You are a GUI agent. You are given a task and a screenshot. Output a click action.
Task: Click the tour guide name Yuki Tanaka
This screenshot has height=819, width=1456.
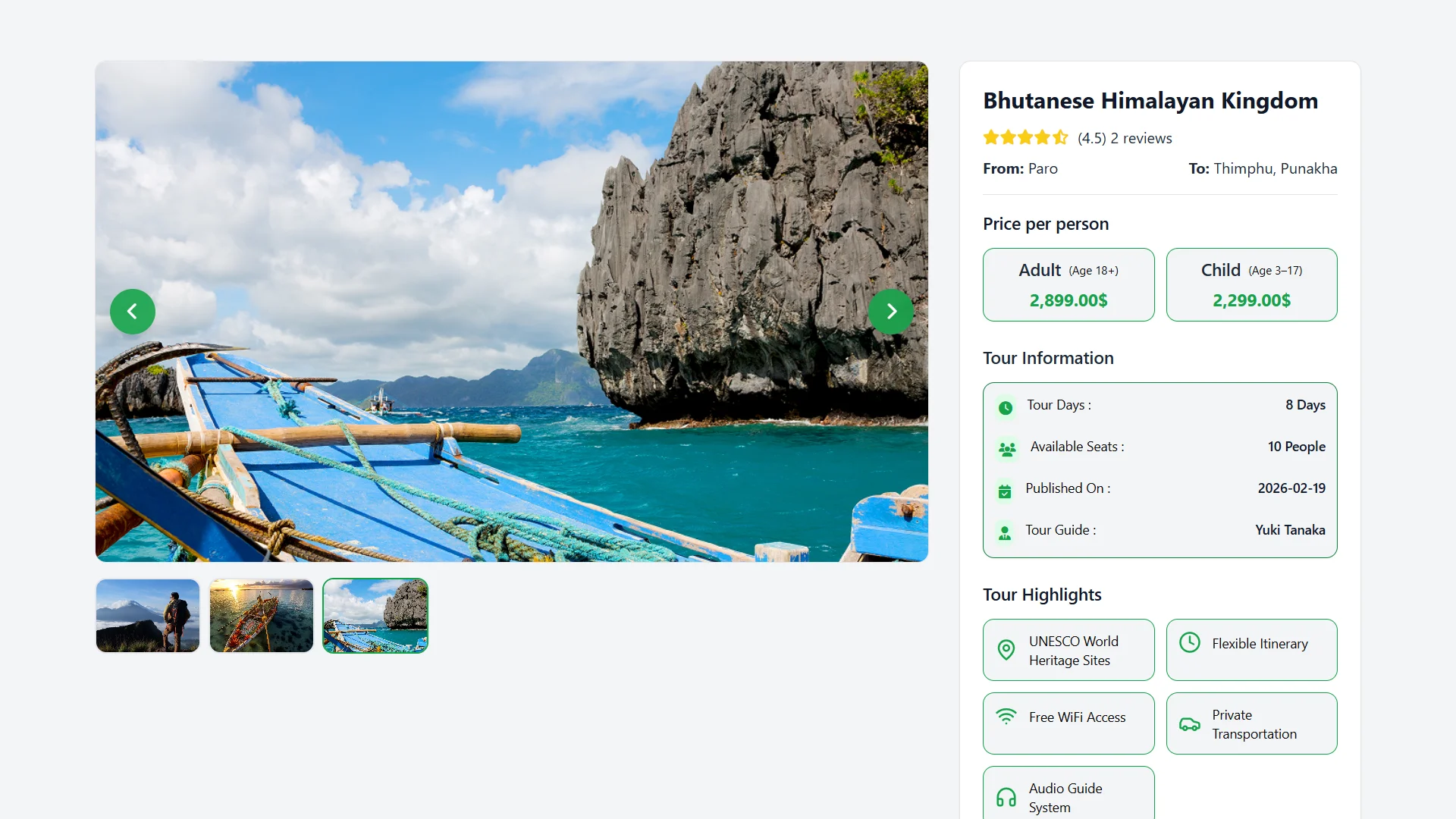pyautogui.click(x=1290, y=530)
